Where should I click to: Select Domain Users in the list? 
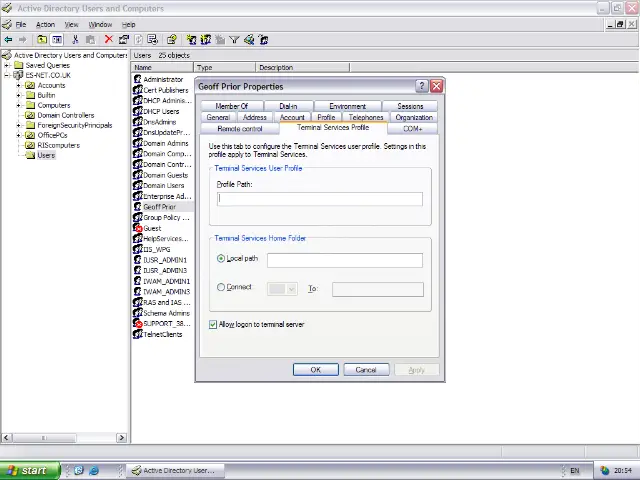tap(164, 185)
